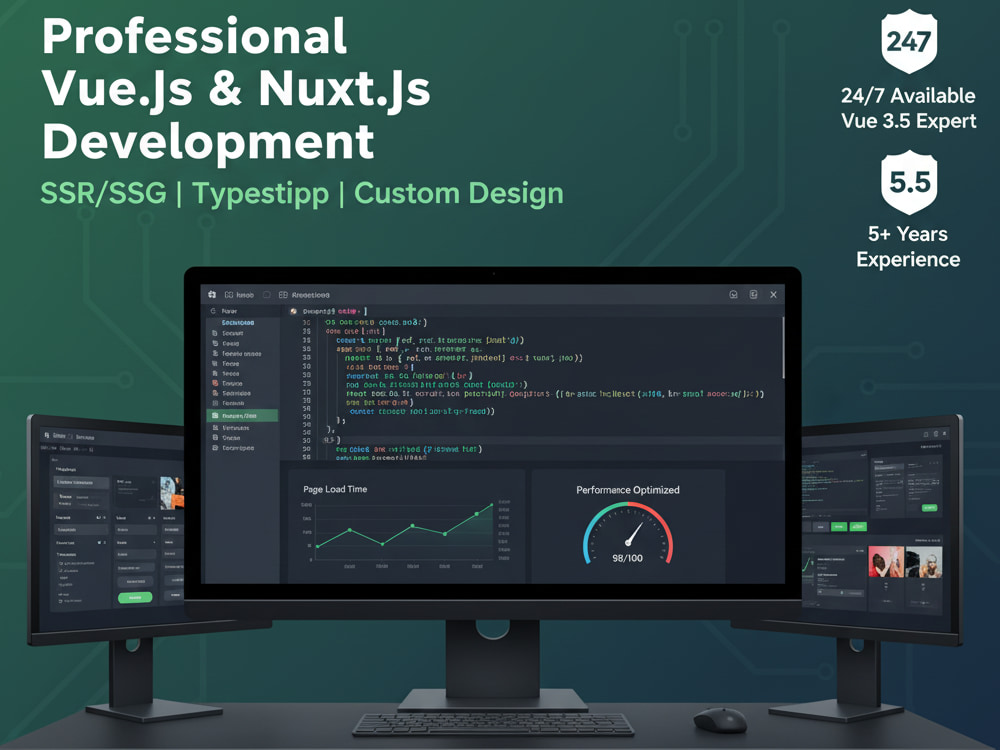1000x750 pixels.
Task: Click the '5.5' shield badge
Action: 909,182
